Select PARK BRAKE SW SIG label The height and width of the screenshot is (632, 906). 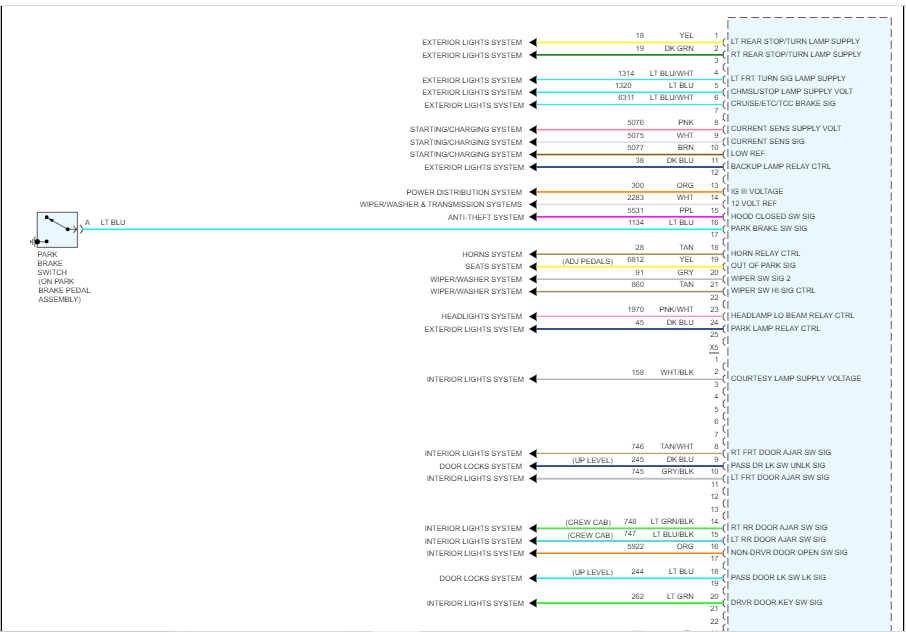(x=768, y=229)
